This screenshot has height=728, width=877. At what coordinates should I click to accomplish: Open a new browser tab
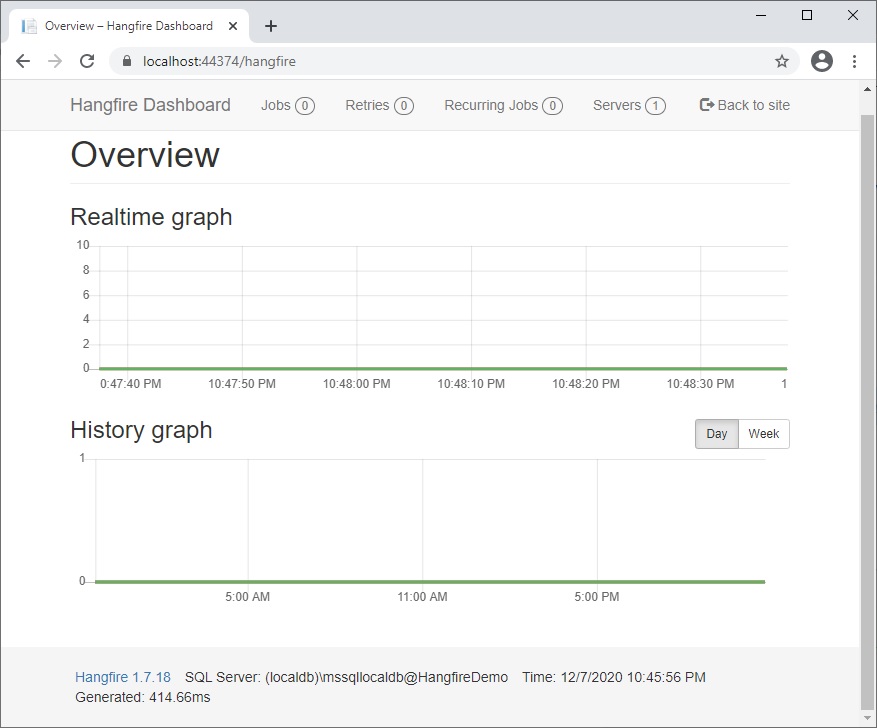[271, 26]
